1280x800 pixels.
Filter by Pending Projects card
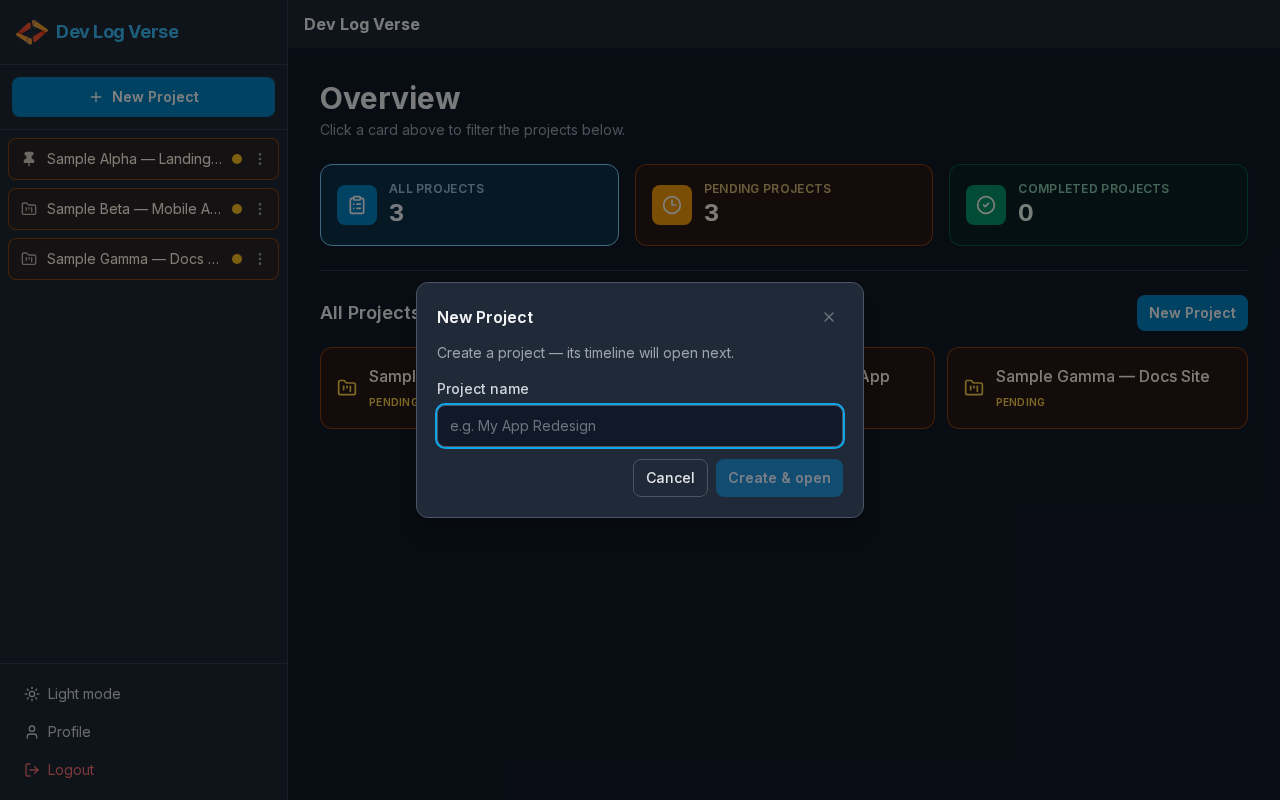(784, 205)
